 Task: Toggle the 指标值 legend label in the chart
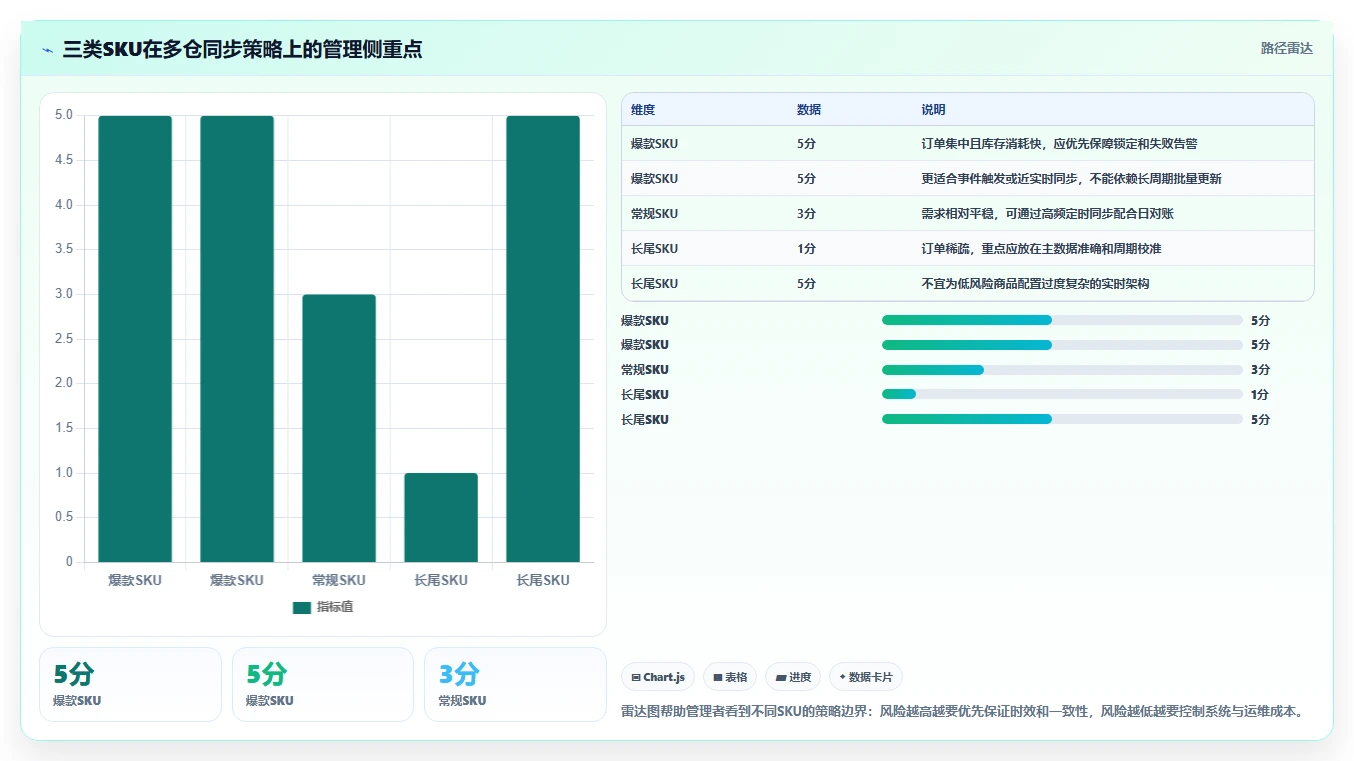click(335, 608)
